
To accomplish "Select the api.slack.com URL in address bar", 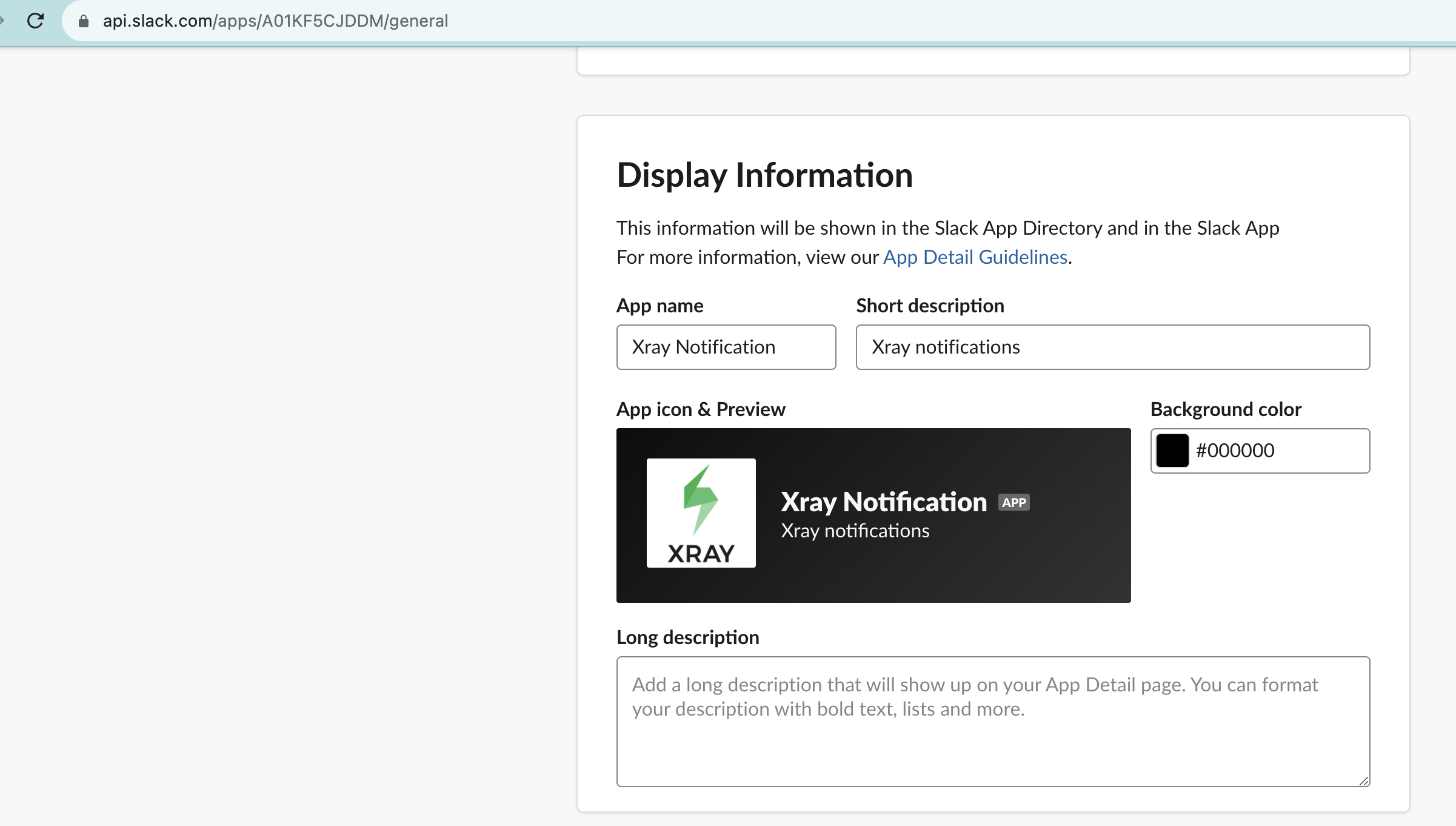I will point(275,21).
